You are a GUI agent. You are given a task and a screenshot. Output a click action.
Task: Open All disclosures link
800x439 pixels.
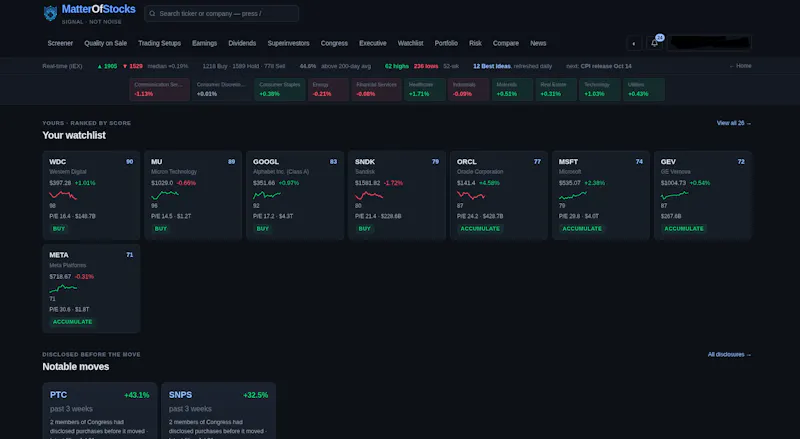click(x=729, y=354)
